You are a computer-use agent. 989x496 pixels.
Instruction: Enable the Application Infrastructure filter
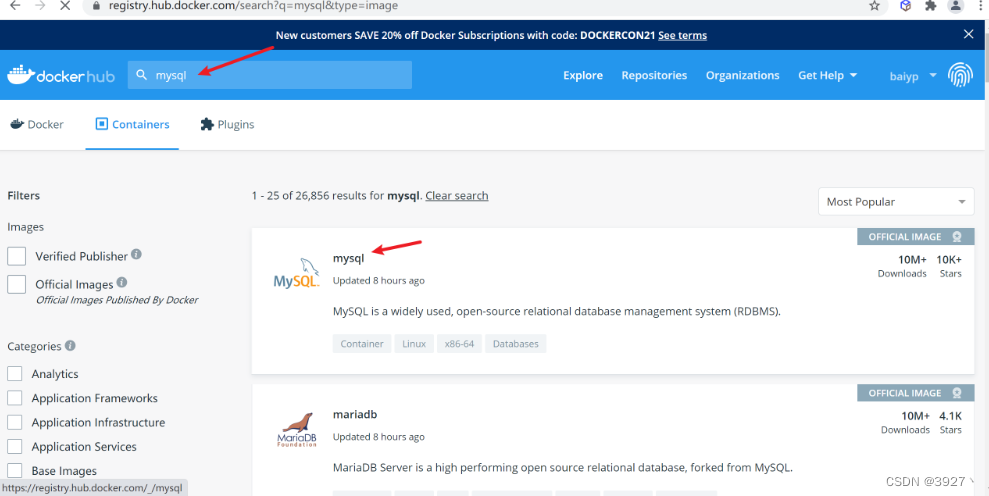[15, 422]
